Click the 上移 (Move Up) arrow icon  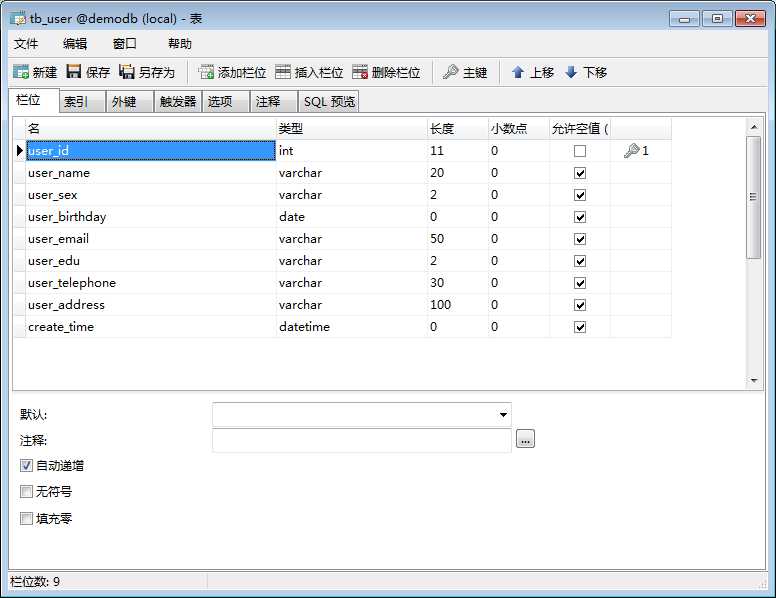click(x=518, y=72)
